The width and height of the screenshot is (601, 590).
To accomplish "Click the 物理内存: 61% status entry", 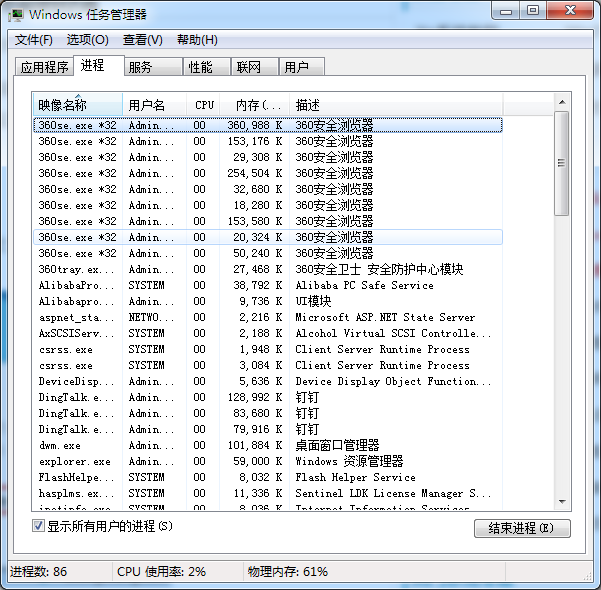I will point(287,571).
